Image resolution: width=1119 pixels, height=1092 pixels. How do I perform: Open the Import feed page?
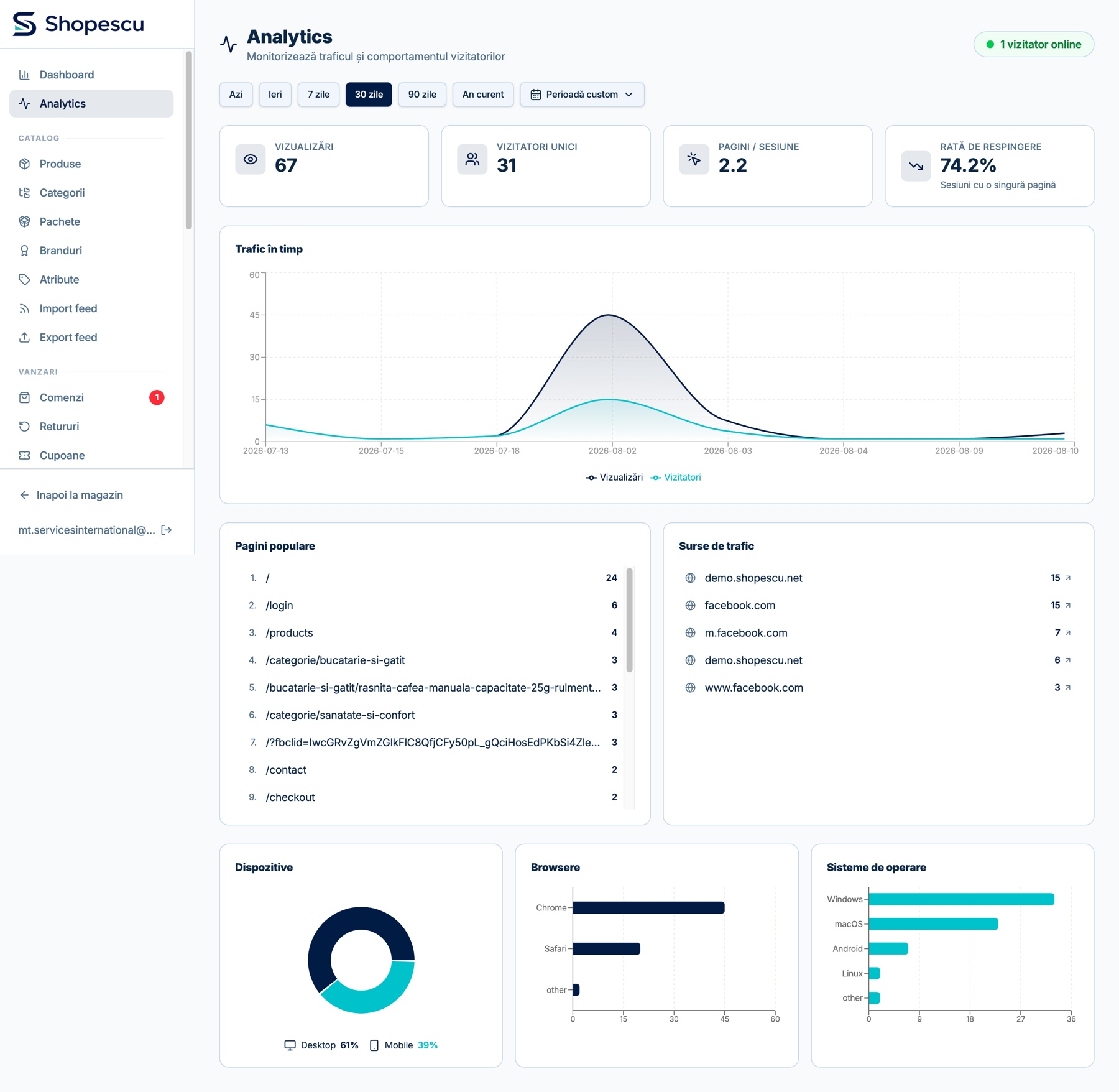click(91, 308)
